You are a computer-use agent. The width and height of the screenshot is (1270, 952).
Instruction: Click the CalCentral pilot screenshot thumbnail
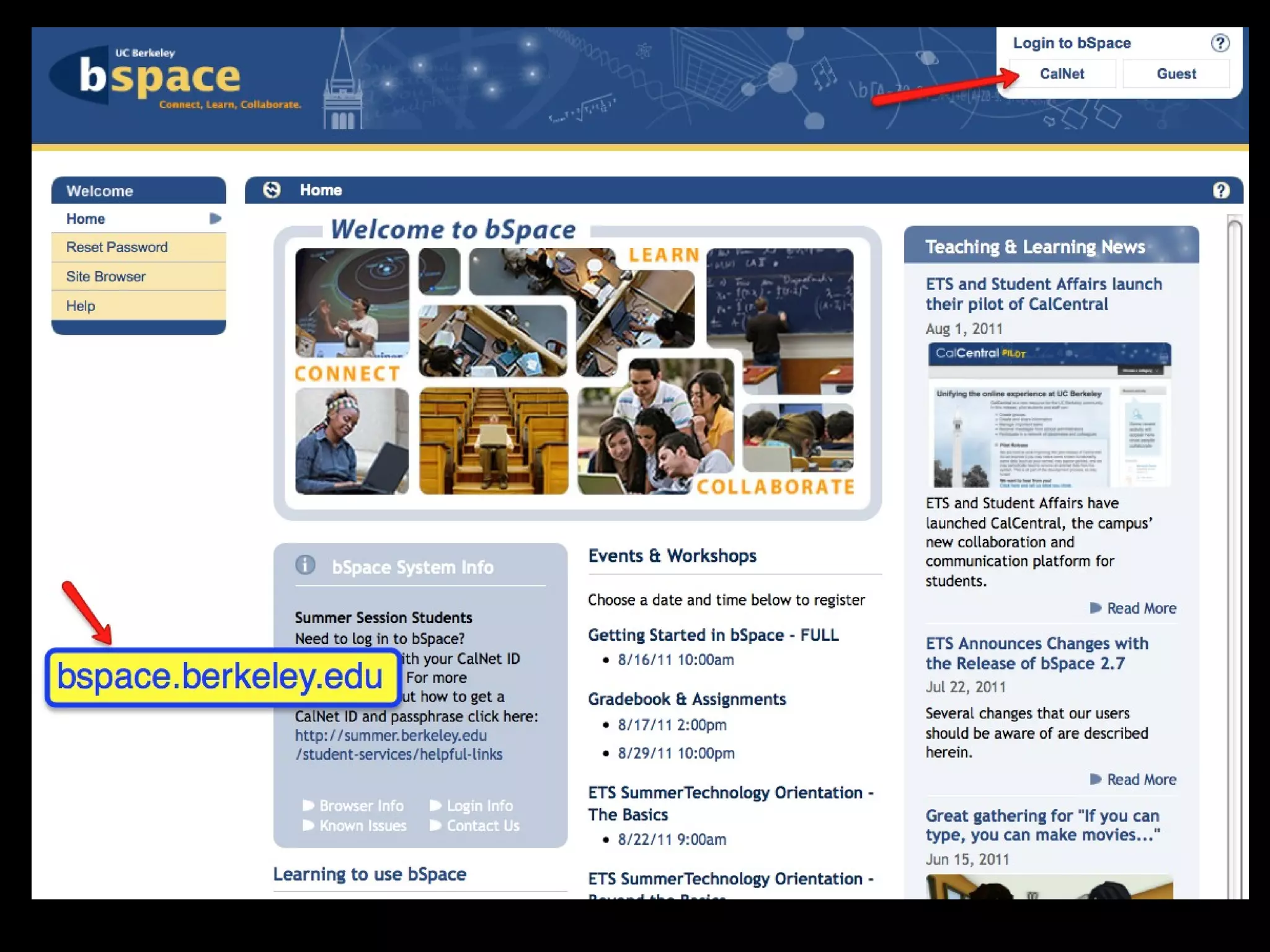1049,414
